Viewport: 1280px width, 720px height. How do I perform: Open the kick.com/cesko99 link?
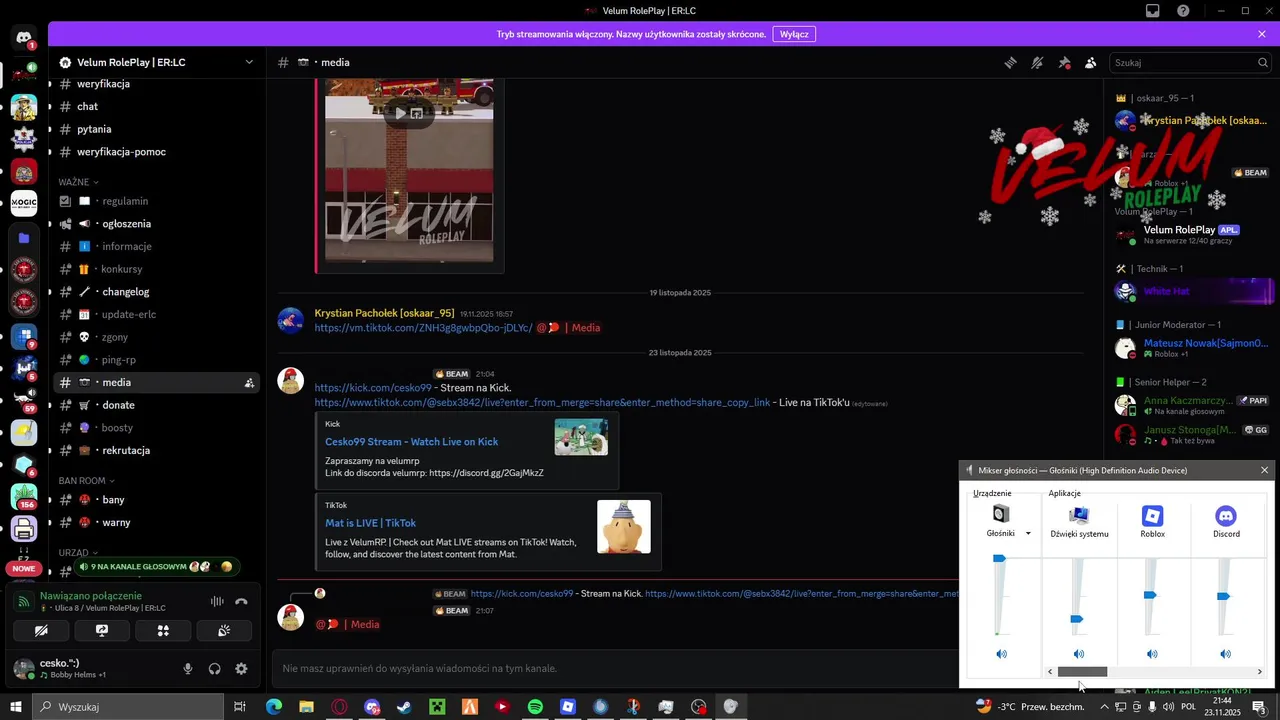(x=373, y=388)
